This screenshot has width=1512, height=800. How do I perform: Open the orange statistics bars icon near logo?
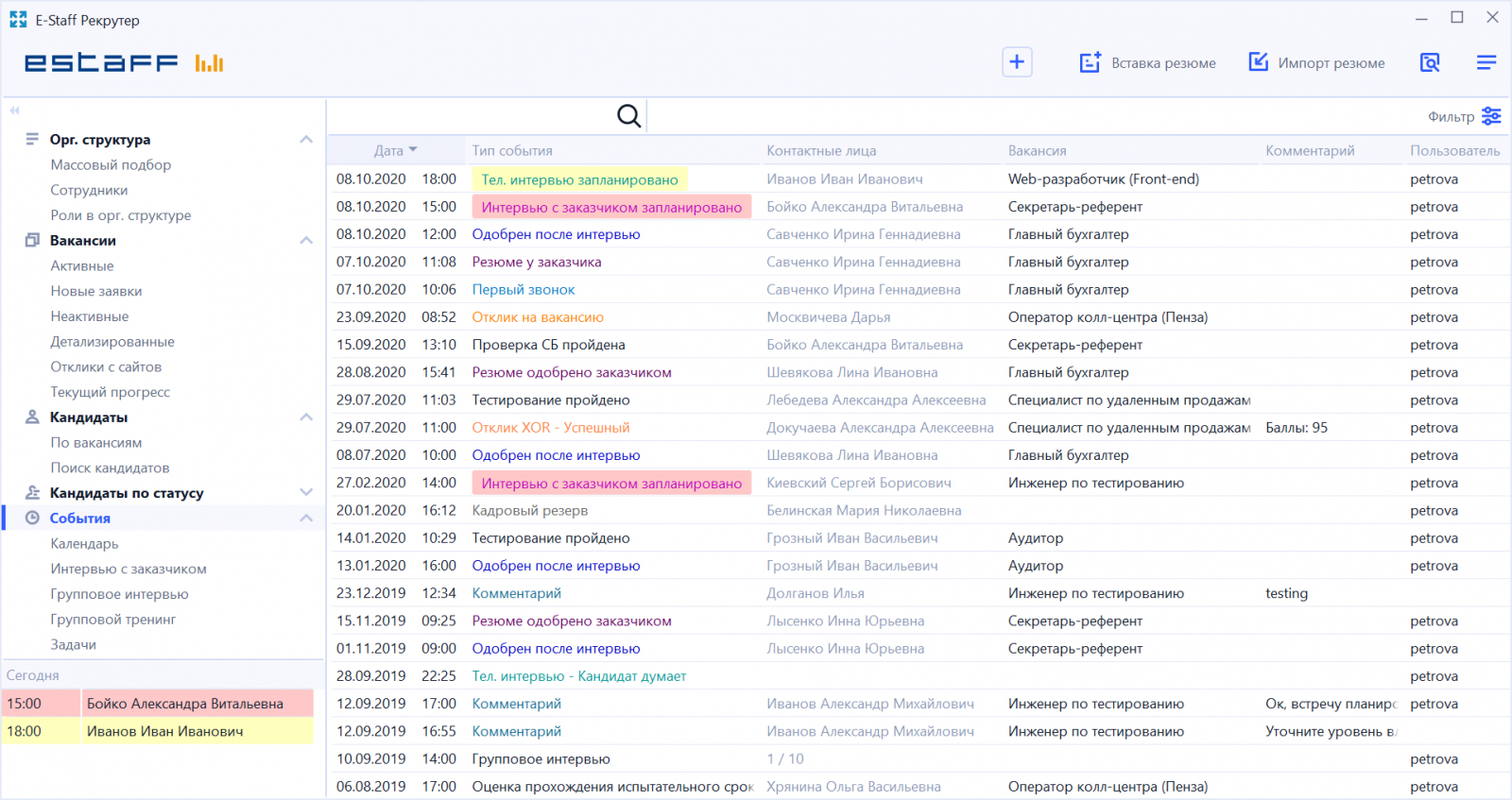point(209,63)
